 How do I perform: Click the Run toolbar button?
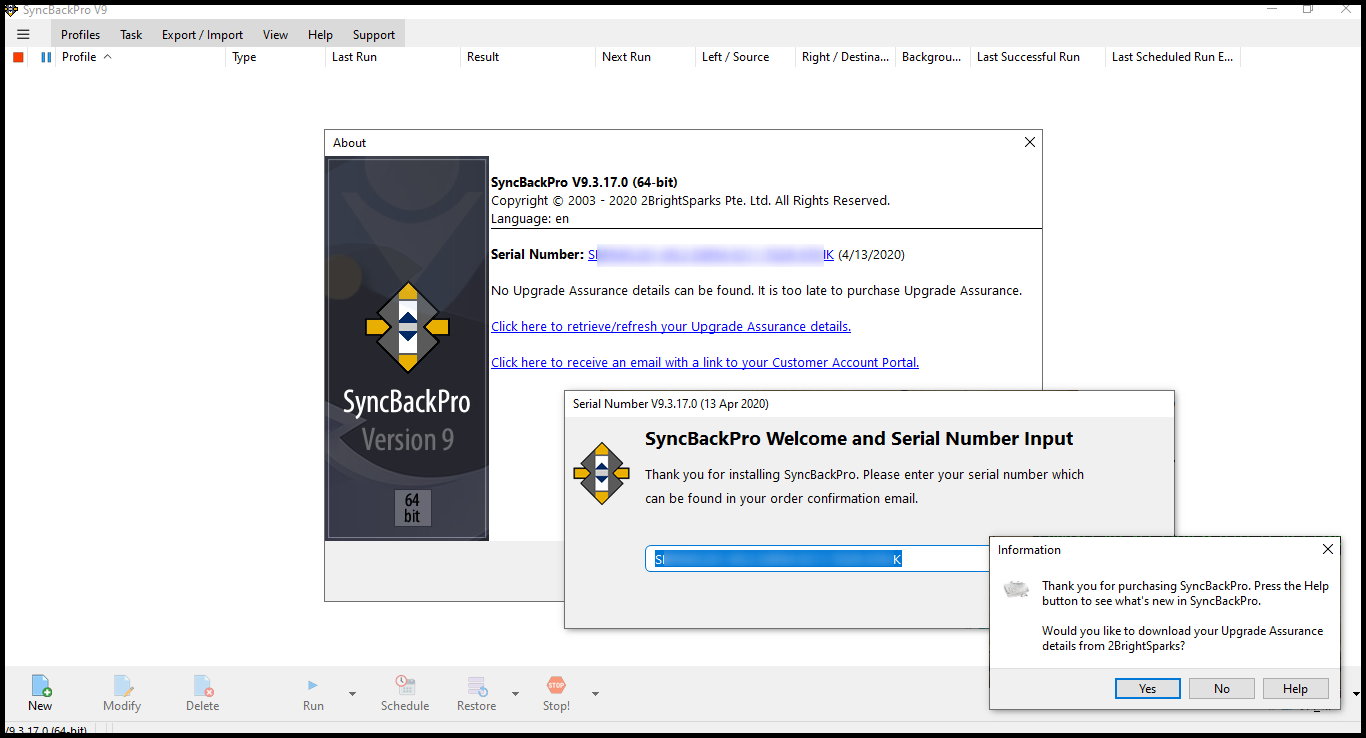pos(313,693)
